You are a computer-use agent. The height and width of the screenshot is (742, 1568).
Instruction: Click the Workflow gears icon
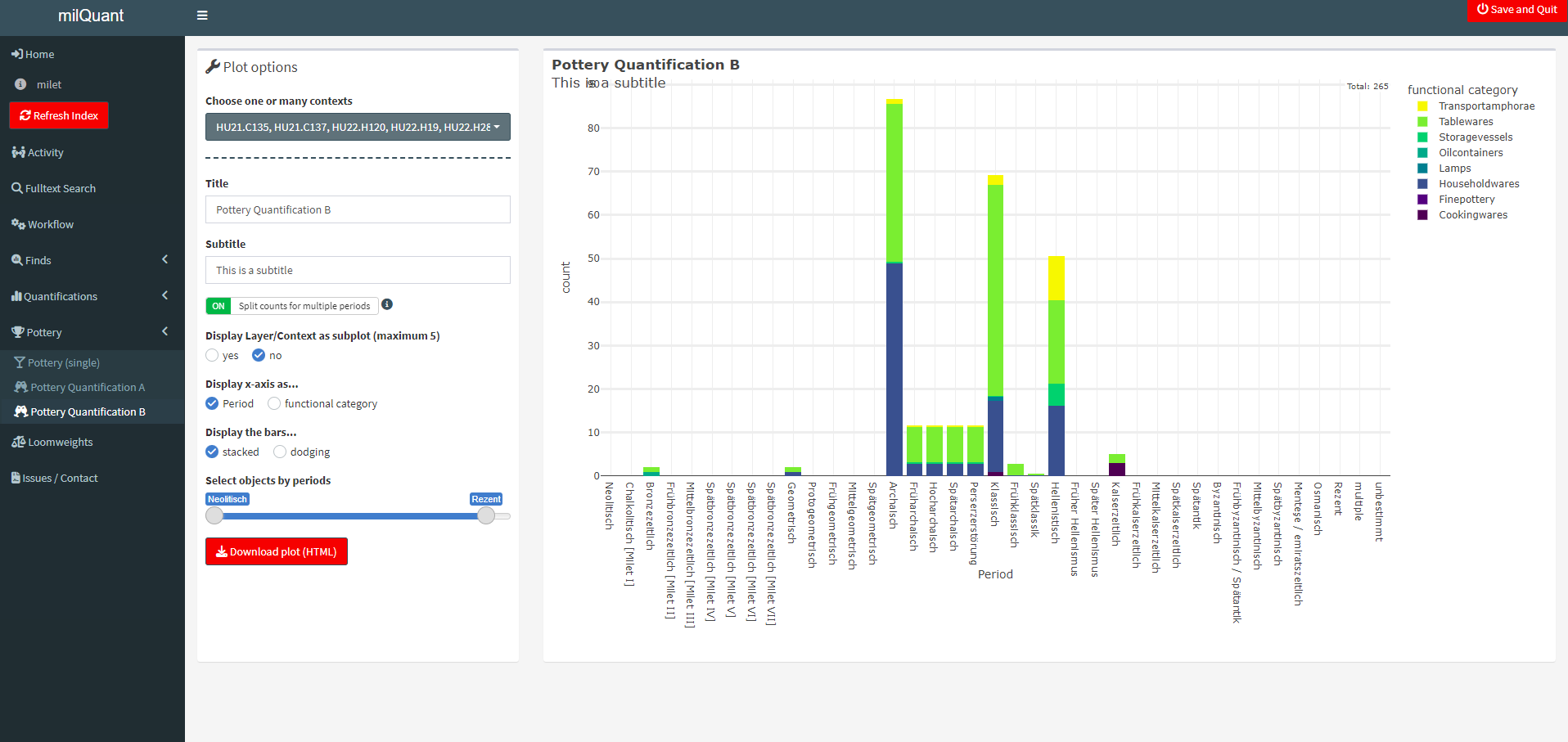pyautogui.click(x=18, y=224)
